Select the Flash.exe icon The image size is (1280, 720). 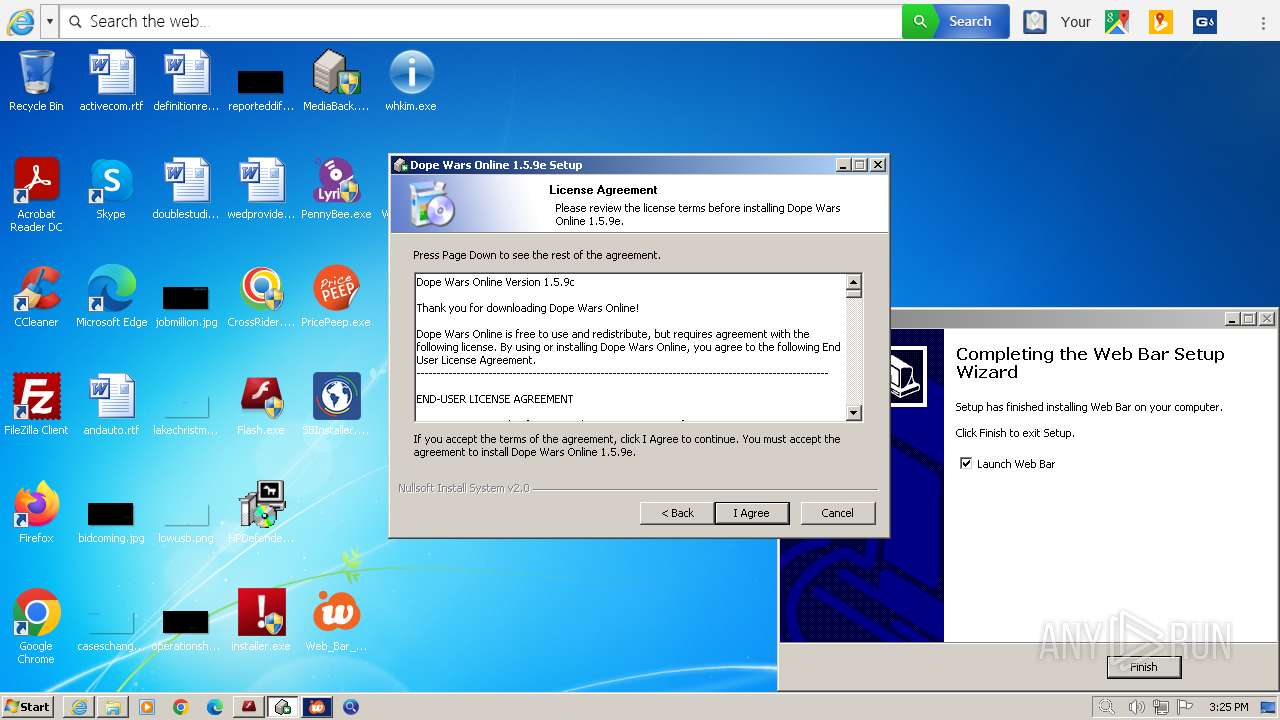[261, 397]
